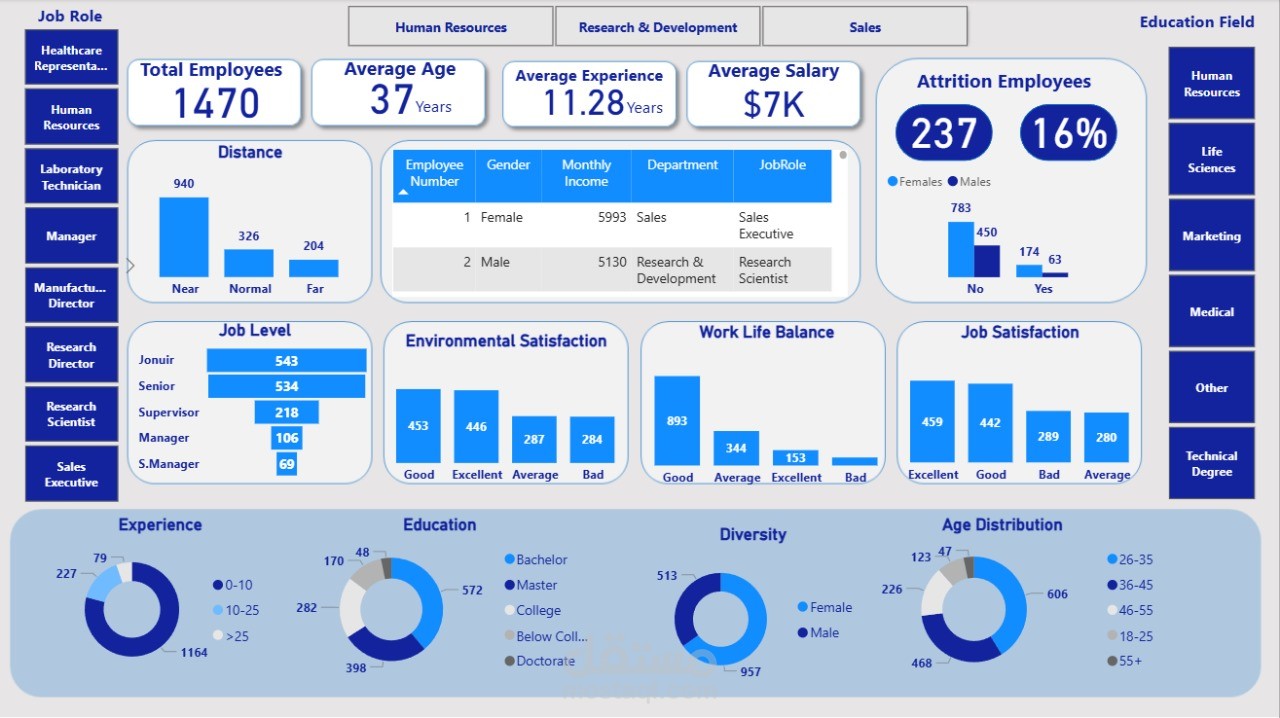Select Environmental Satisfaction Bad bar 284
1280x718 pixels.
click(x=592, y=440)
